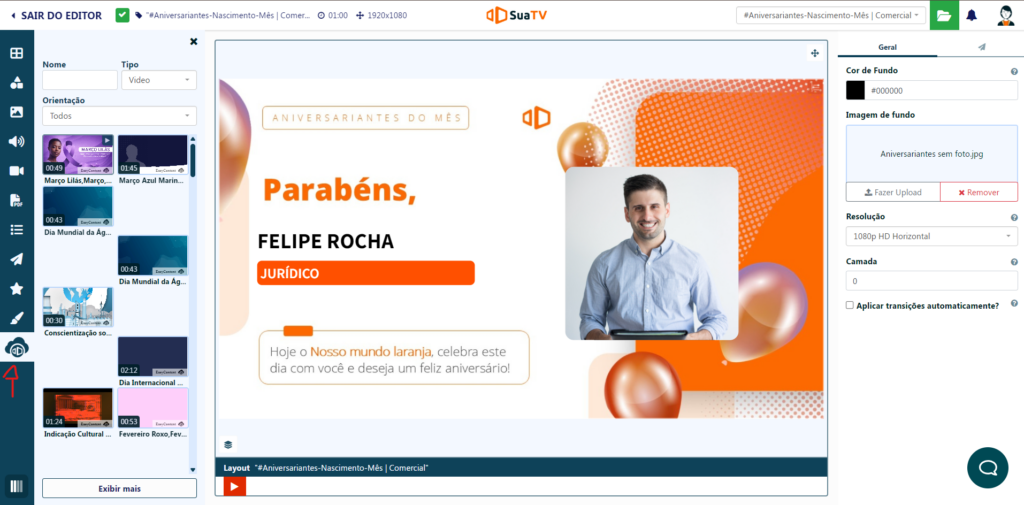Open the PDF file icon in sidebar
This screenshot has height=505, width=1024.
coord(16,200)
